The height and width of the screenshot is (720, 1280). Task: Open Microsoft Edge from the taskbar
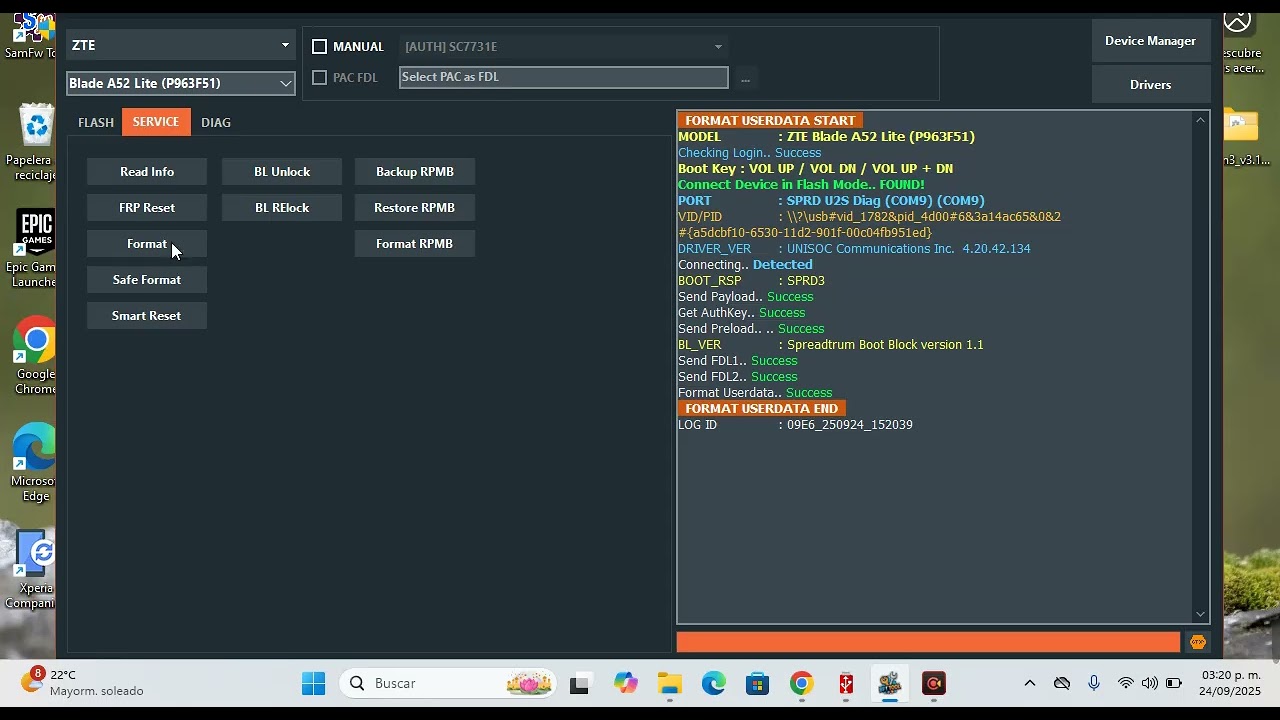(714, 683)
